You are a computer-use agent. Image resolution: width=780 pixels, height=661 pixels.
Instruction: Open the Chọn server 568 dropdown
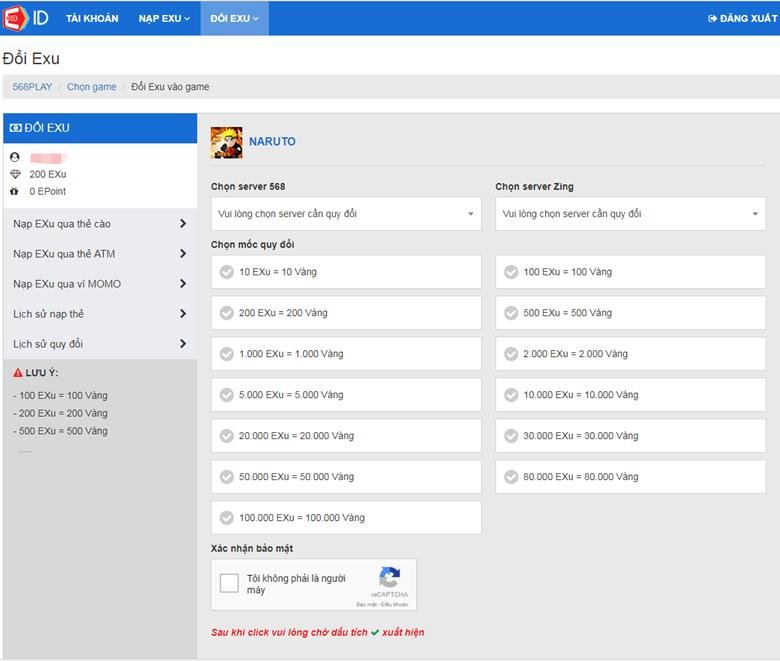tap(346, 214)
